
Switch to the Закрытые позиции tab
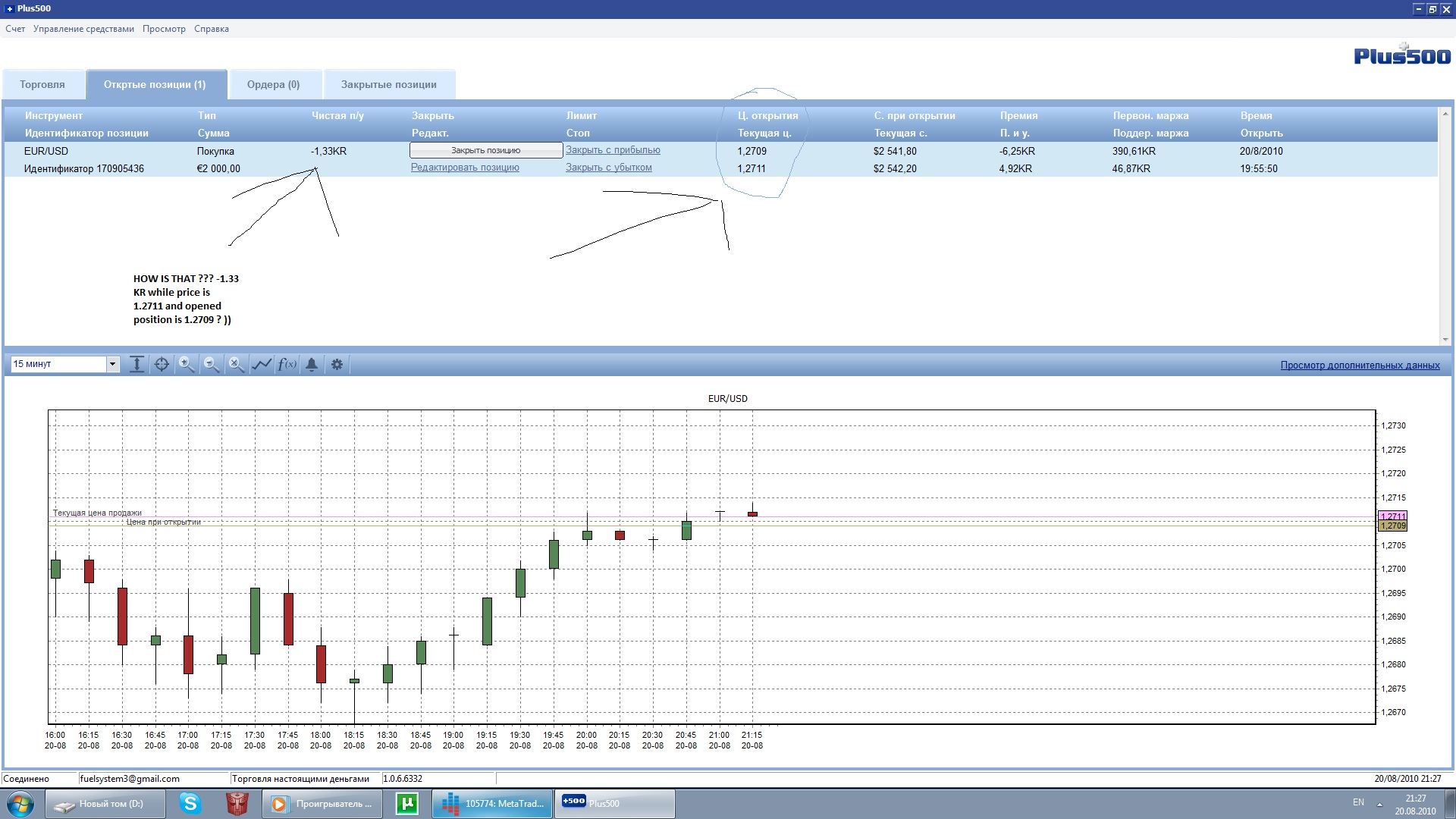(388, 85)
